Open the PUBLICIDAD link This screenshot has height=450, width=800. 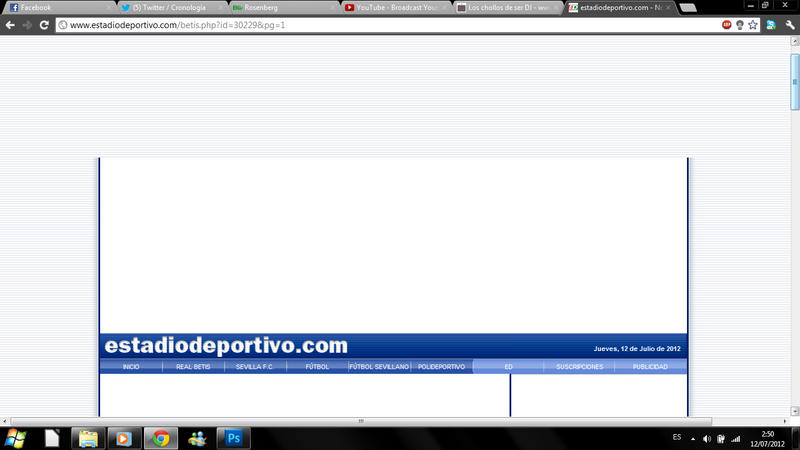click(651, 367)
